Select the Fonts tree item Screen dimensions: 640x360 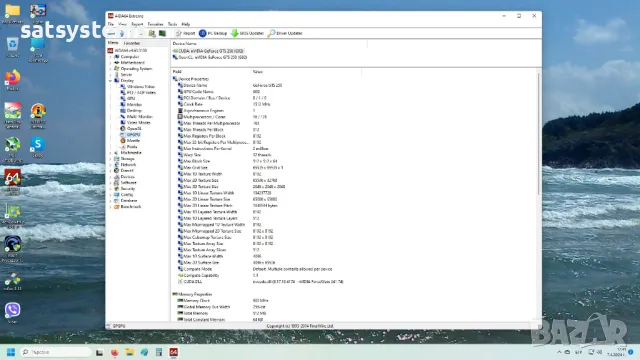point(132,147)
